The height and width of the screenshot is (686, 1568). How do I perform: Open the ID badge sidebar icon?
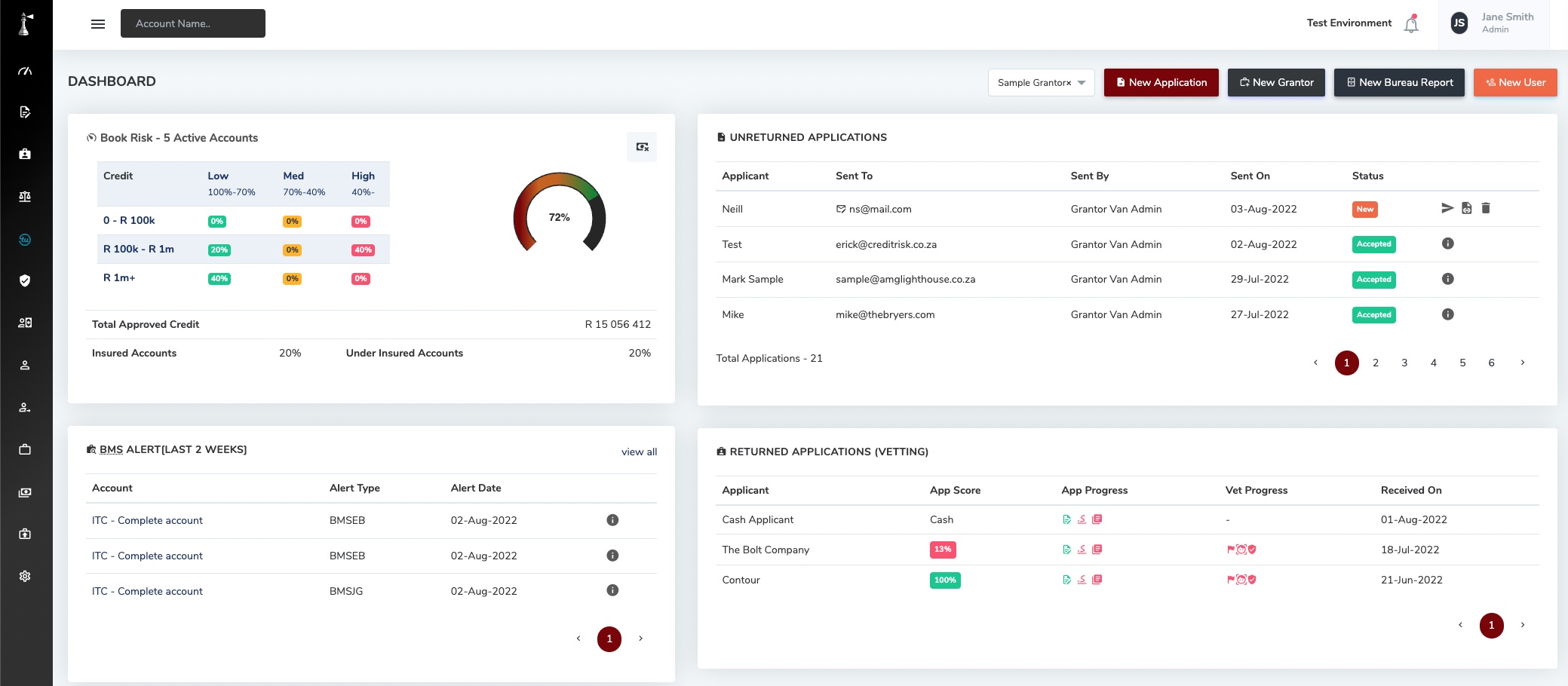tap(25, 154)
